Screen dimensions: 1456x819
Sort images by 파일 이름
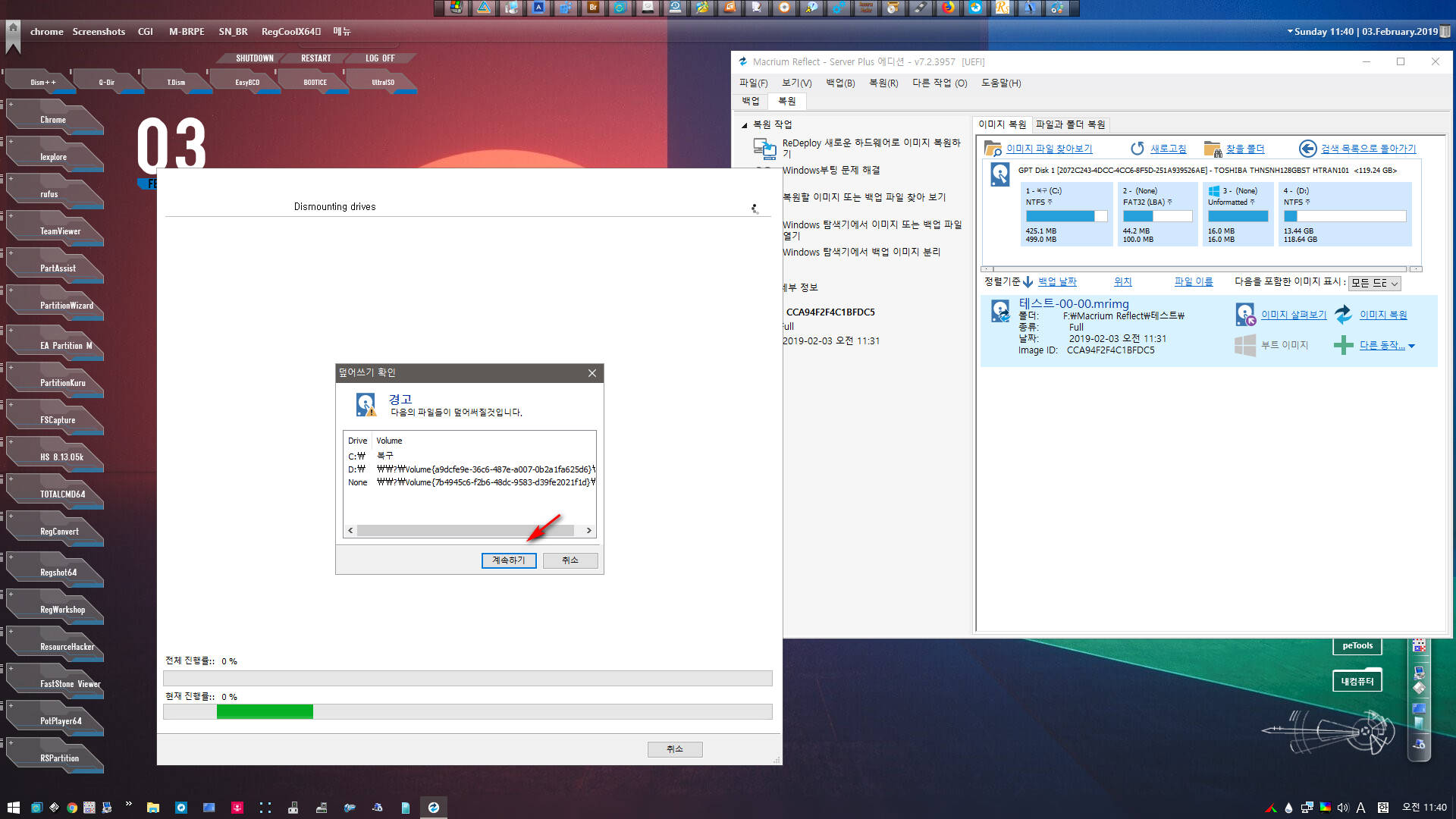tap(1194, 282)
